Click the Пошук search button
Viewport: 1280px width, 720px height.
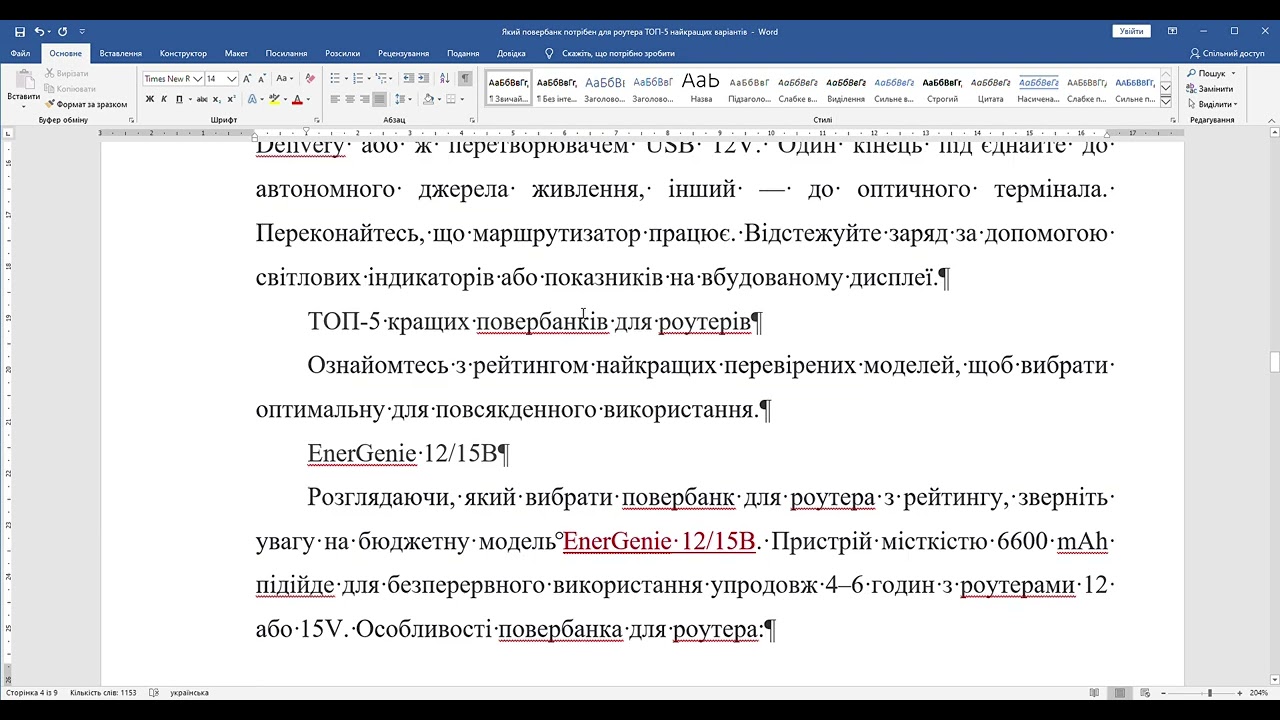1211,73
